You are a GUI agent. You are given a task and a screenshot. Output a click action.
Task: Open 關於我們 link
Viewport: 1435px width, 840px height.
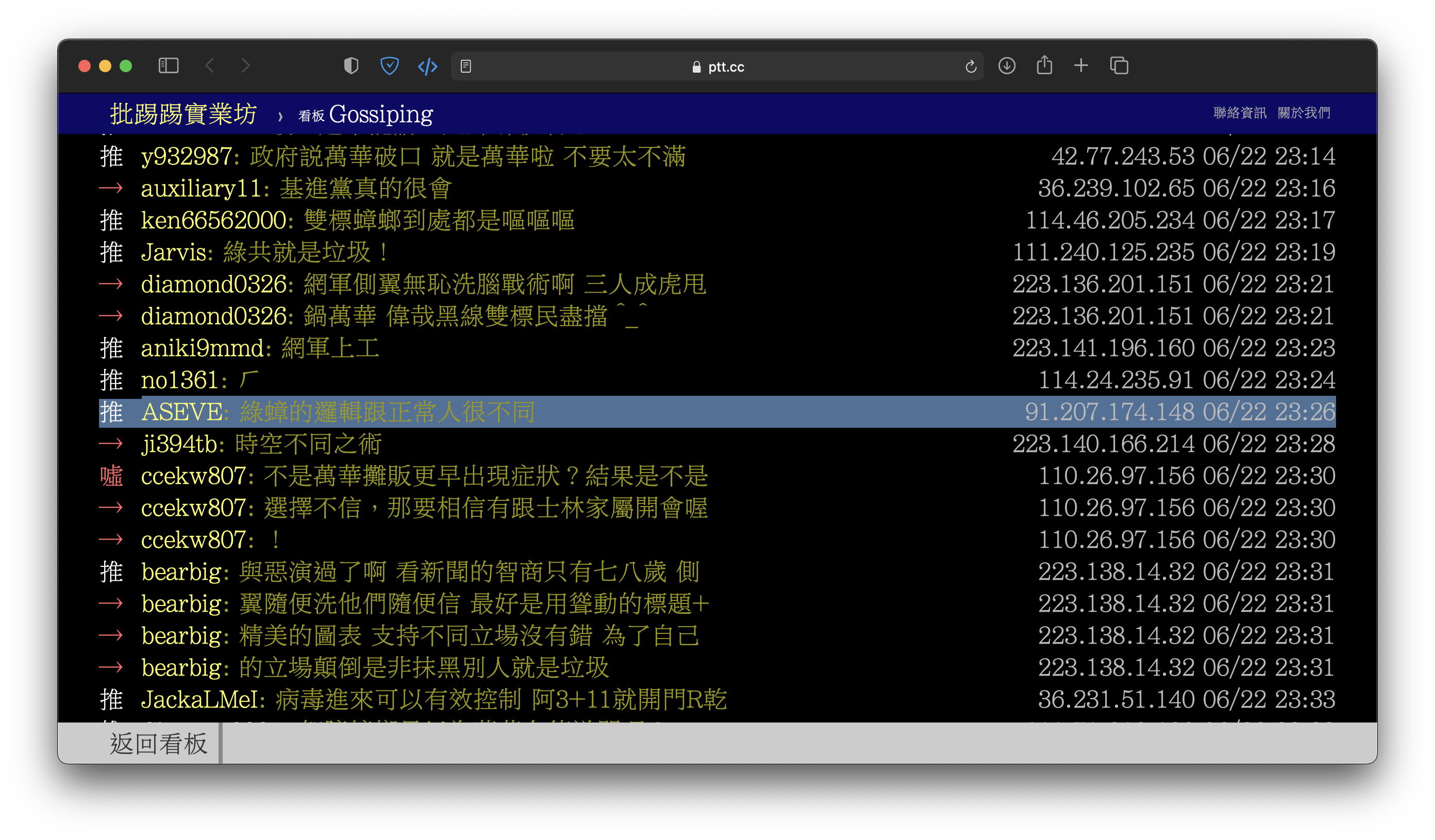pos(1304,113)
